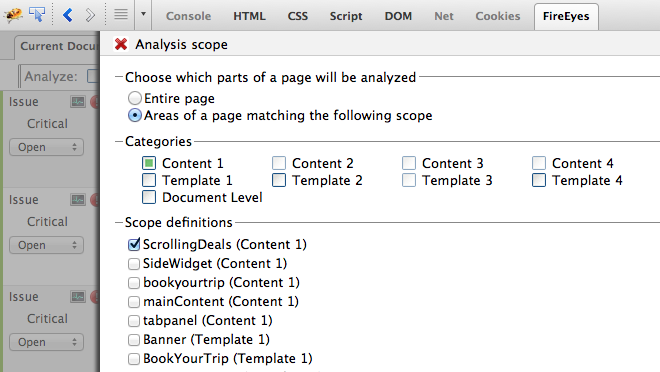Screen dimensions: 660x372
Task: Check the BookYourTrip (Template 1) scope
Action: pyautogui.click(x=134, y=359)
